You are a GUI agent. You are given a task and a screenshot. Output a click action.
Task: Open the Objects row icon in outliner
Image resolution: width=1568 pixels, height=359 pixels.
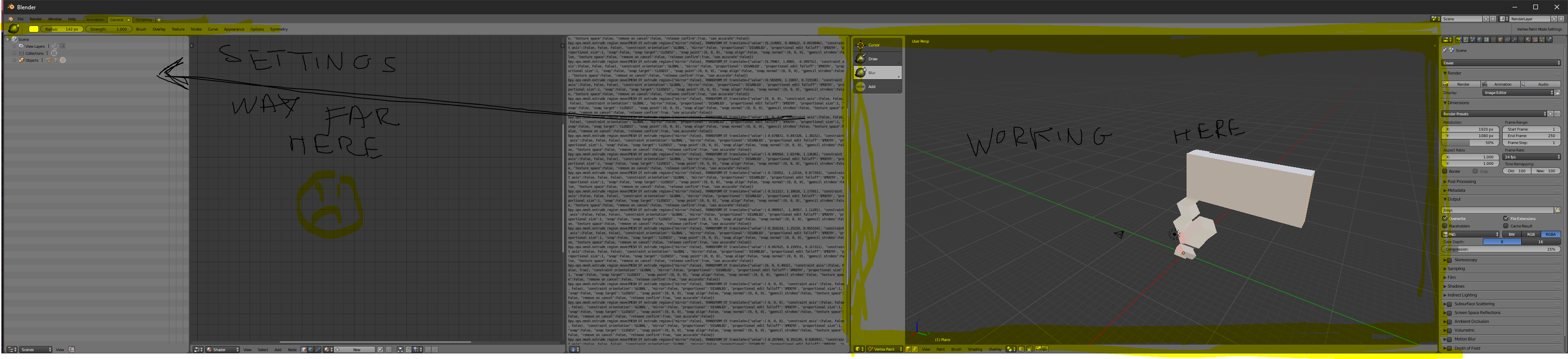point(21,60)
